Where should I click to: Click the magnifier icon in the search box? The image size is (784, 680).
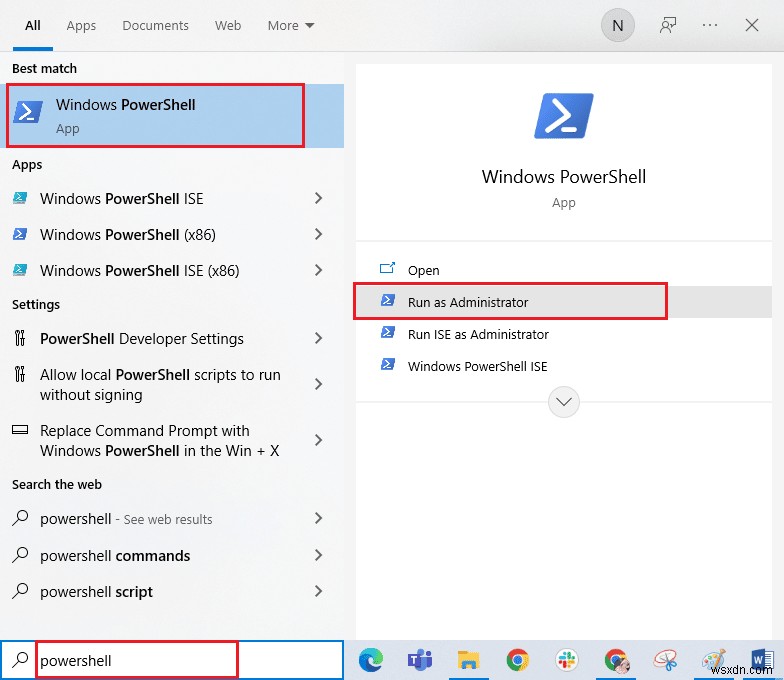(20, 660)
